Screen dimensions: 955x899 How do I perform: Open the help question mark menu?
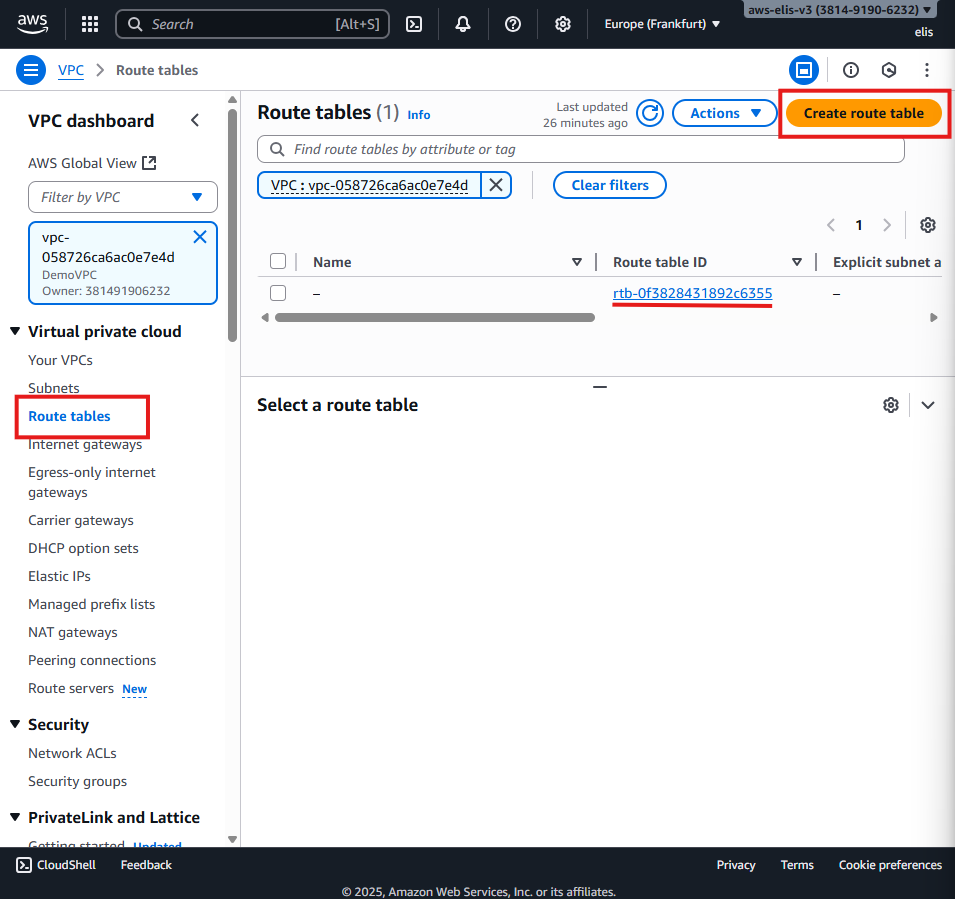tap(513, 24)
